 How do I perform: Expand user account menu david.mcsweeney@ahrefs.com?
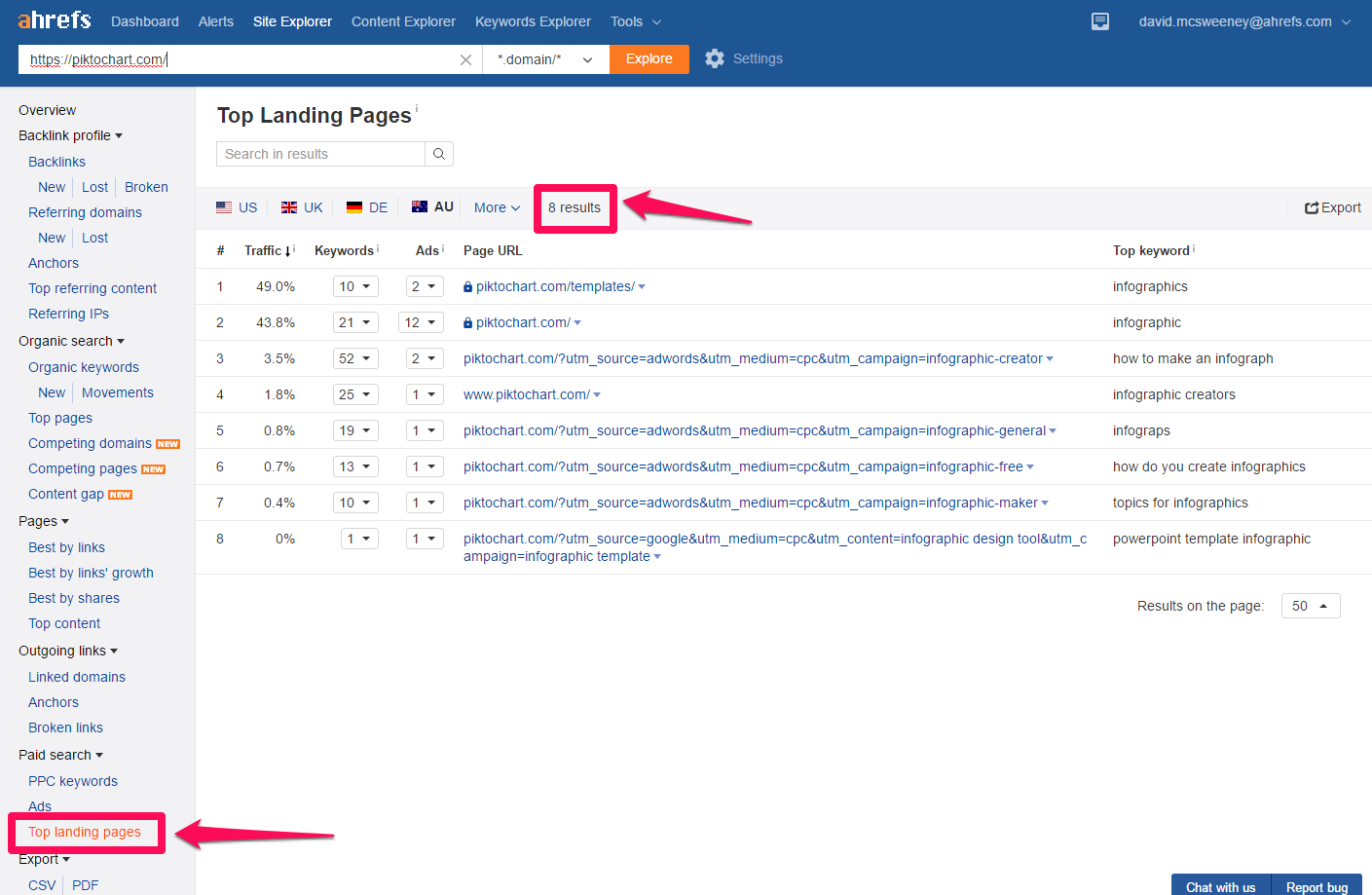click(x=1244, y=21)
